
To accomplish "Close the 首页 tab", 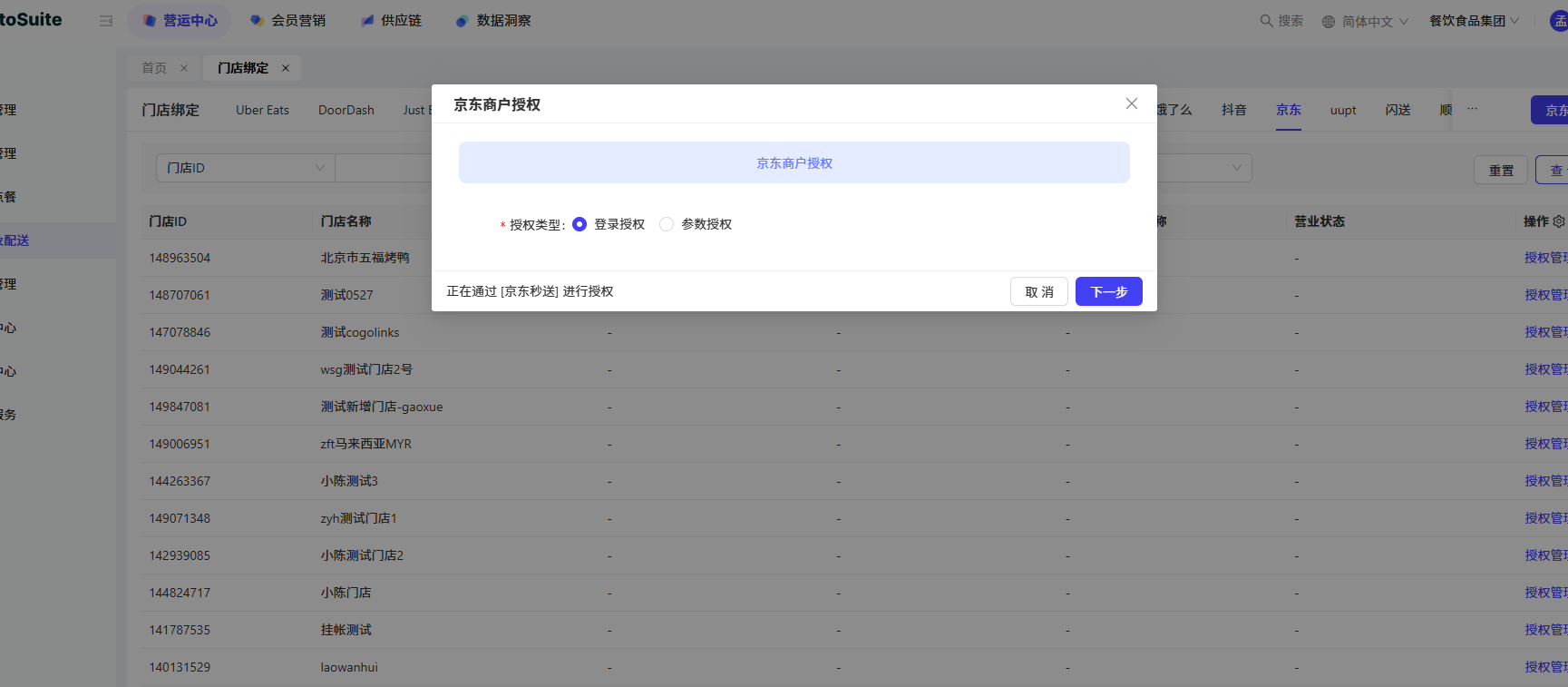I will pyautogui.click(x=184, y=68).
